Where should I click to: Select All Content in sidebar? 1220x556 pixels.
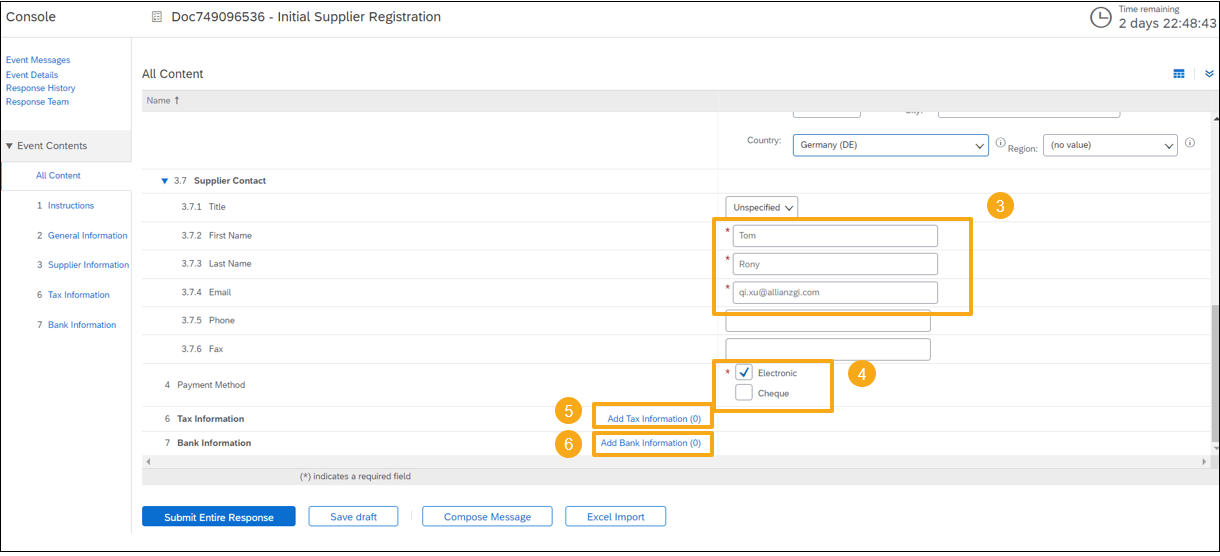click(x=58, y=176)
